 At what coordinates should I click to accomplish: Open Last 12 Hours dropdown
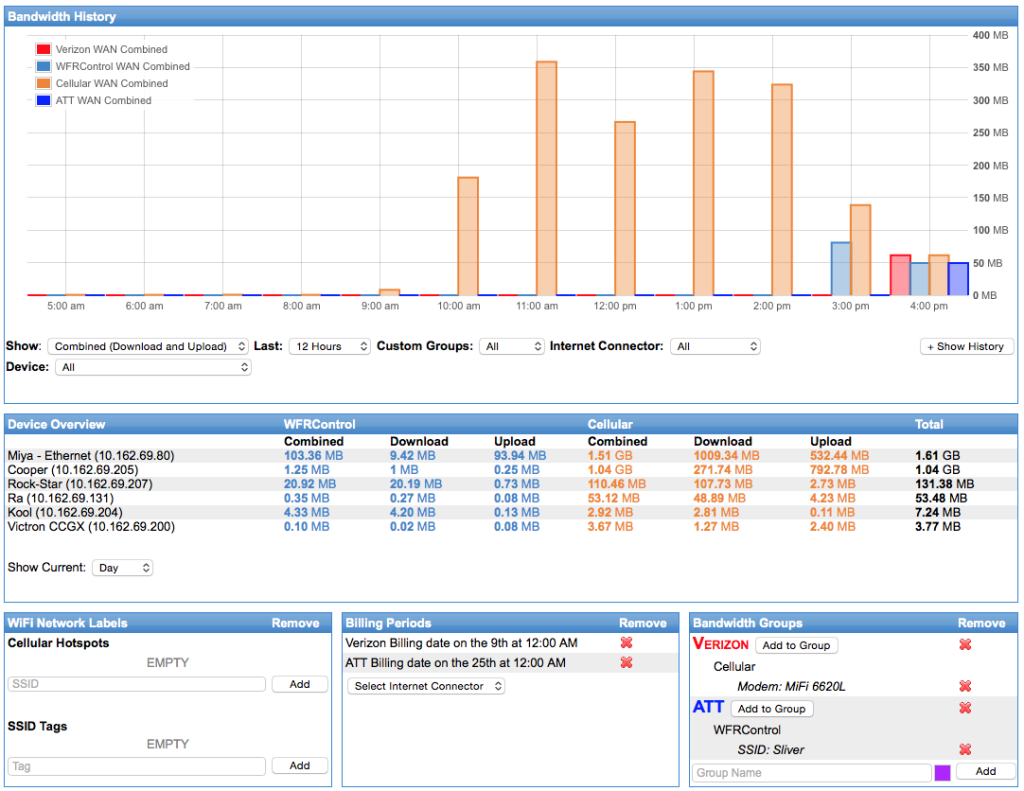pos(329,346)
